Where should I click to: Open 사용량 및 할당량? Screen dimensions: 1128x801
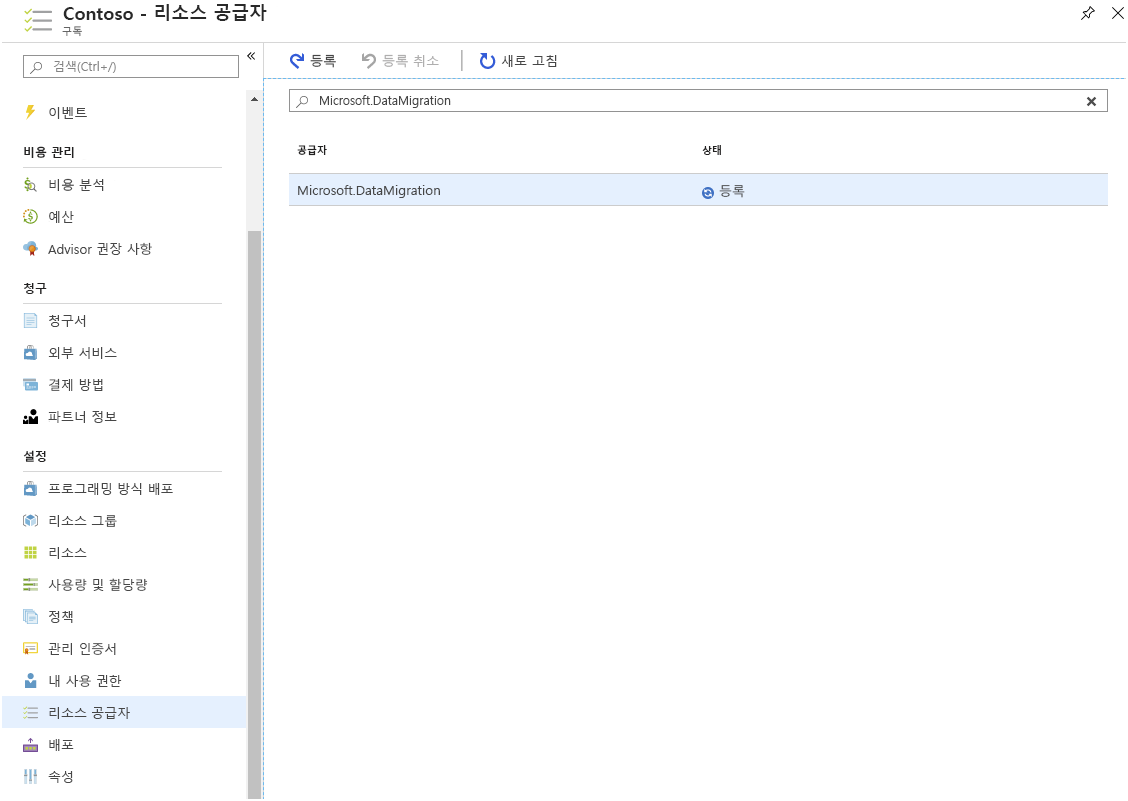98,584
